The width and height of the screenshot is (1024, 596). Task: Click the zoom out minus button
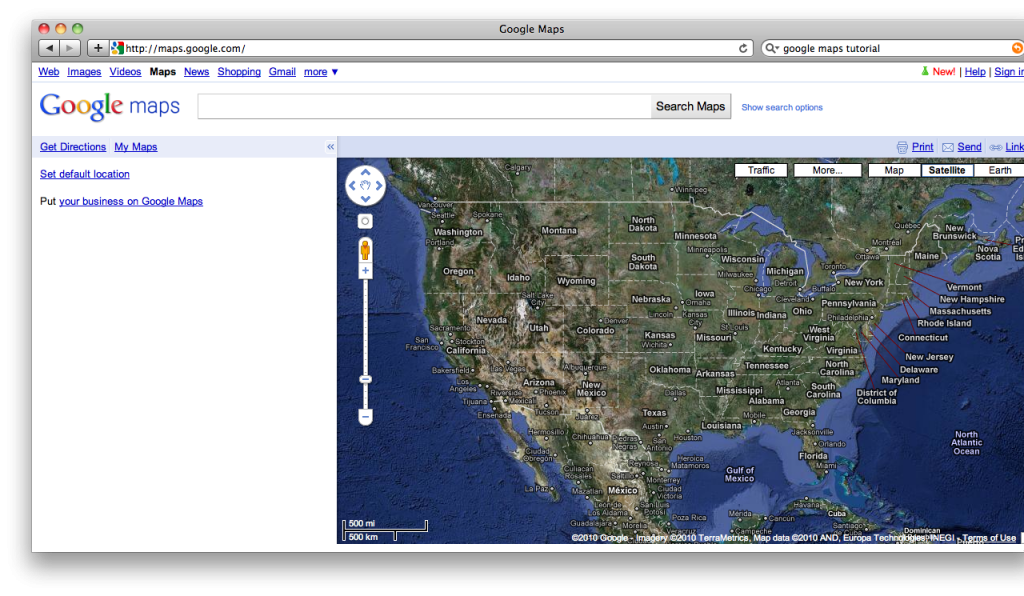[366, 416]
